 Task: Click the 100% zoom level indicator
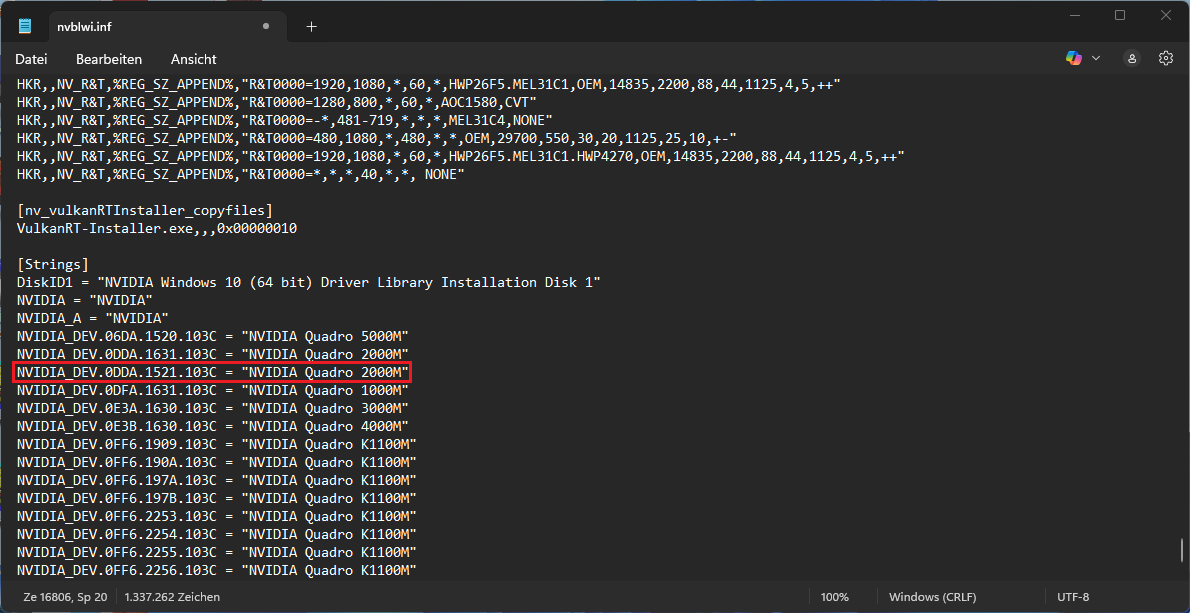click(835, 596)
